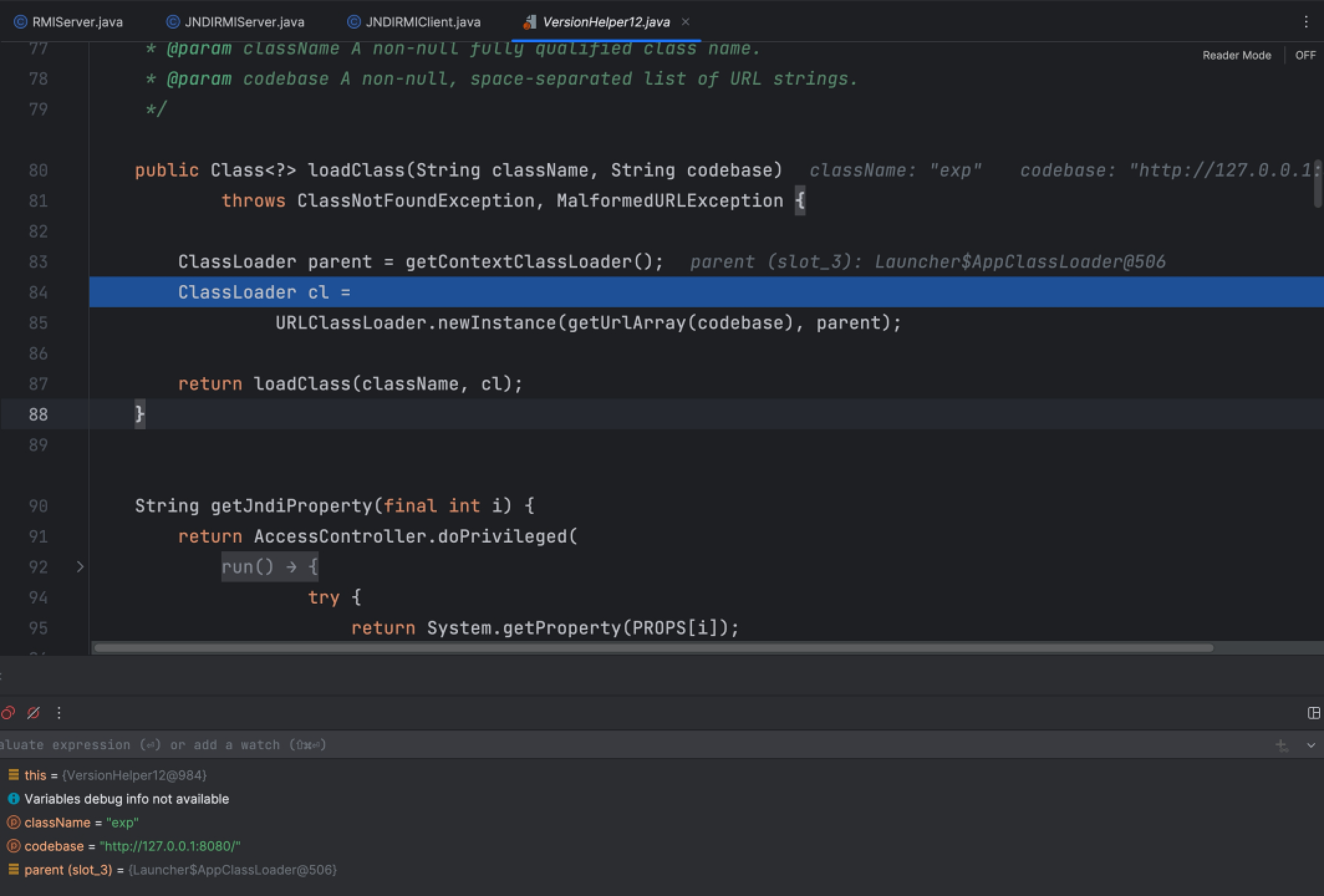The image size is (1324, 896).
Task: Click the inline codebase hint on line 80
Action: [x=1172, y=170]
